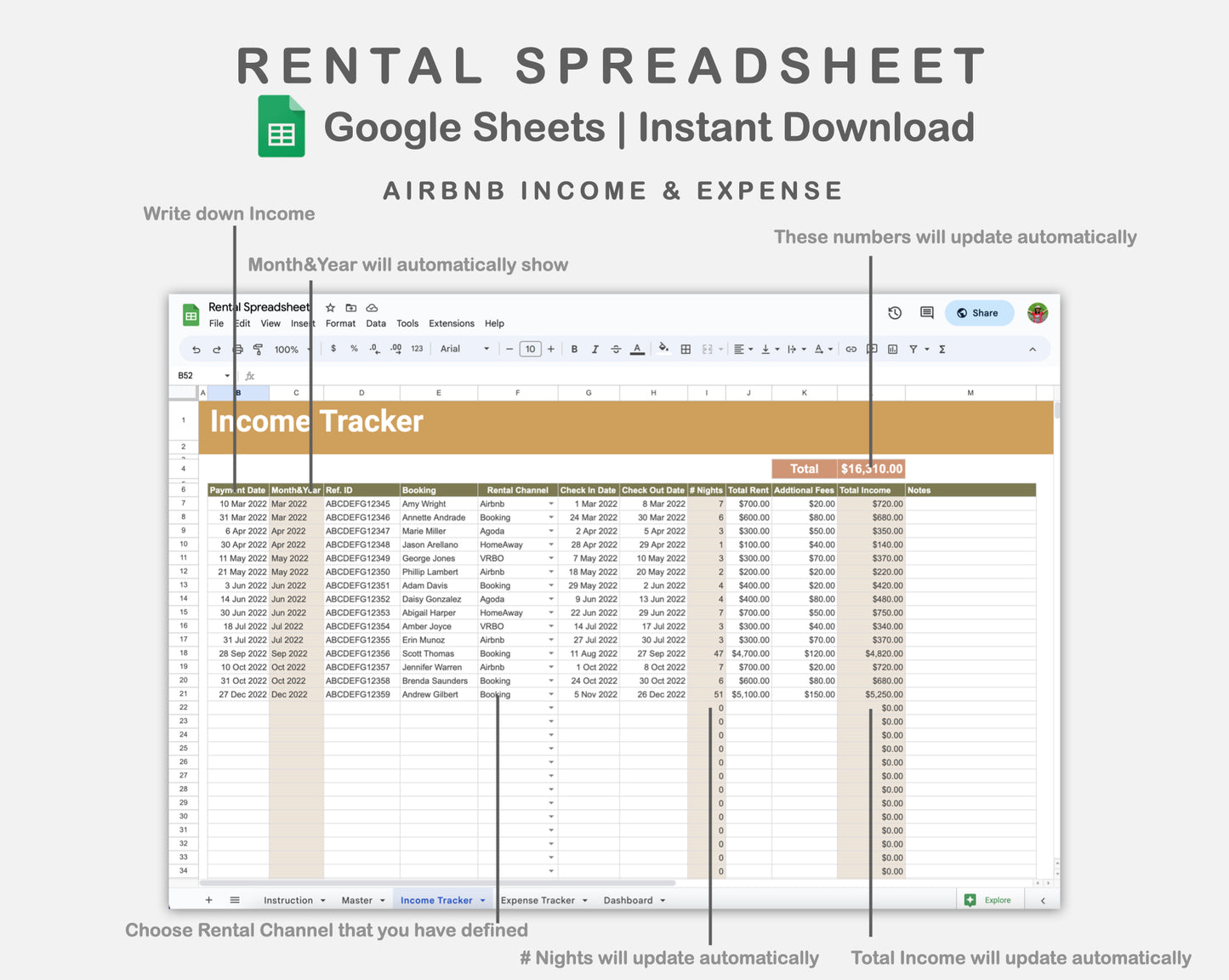Screen dimensions: 1229x980
Task: Select the Functions (Σ) icon
Action: [x=942, y=349]
